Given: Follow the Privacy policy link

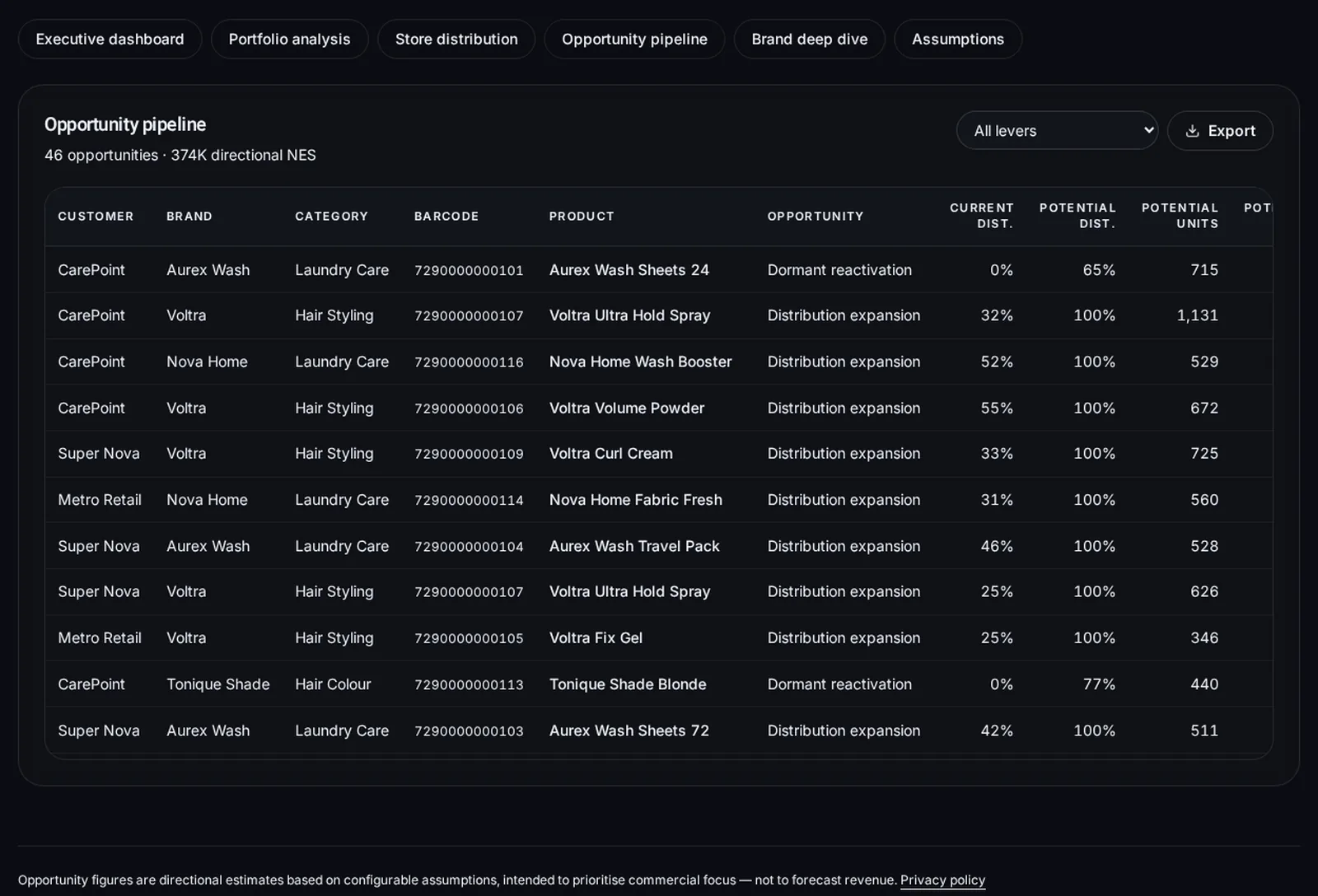Looking at the screenshot, I should coord(942,880).
